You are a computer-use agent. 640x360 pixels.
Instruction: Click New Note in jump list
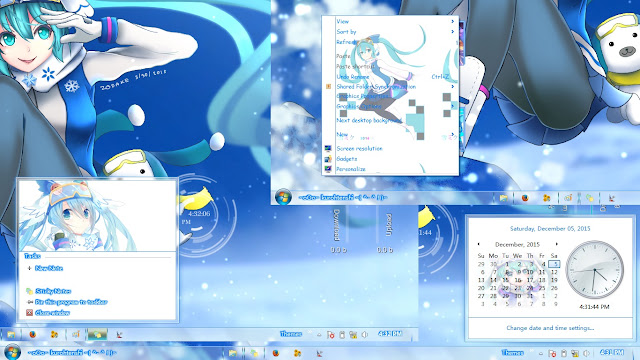pyautogui.click(x=49, y=268)
